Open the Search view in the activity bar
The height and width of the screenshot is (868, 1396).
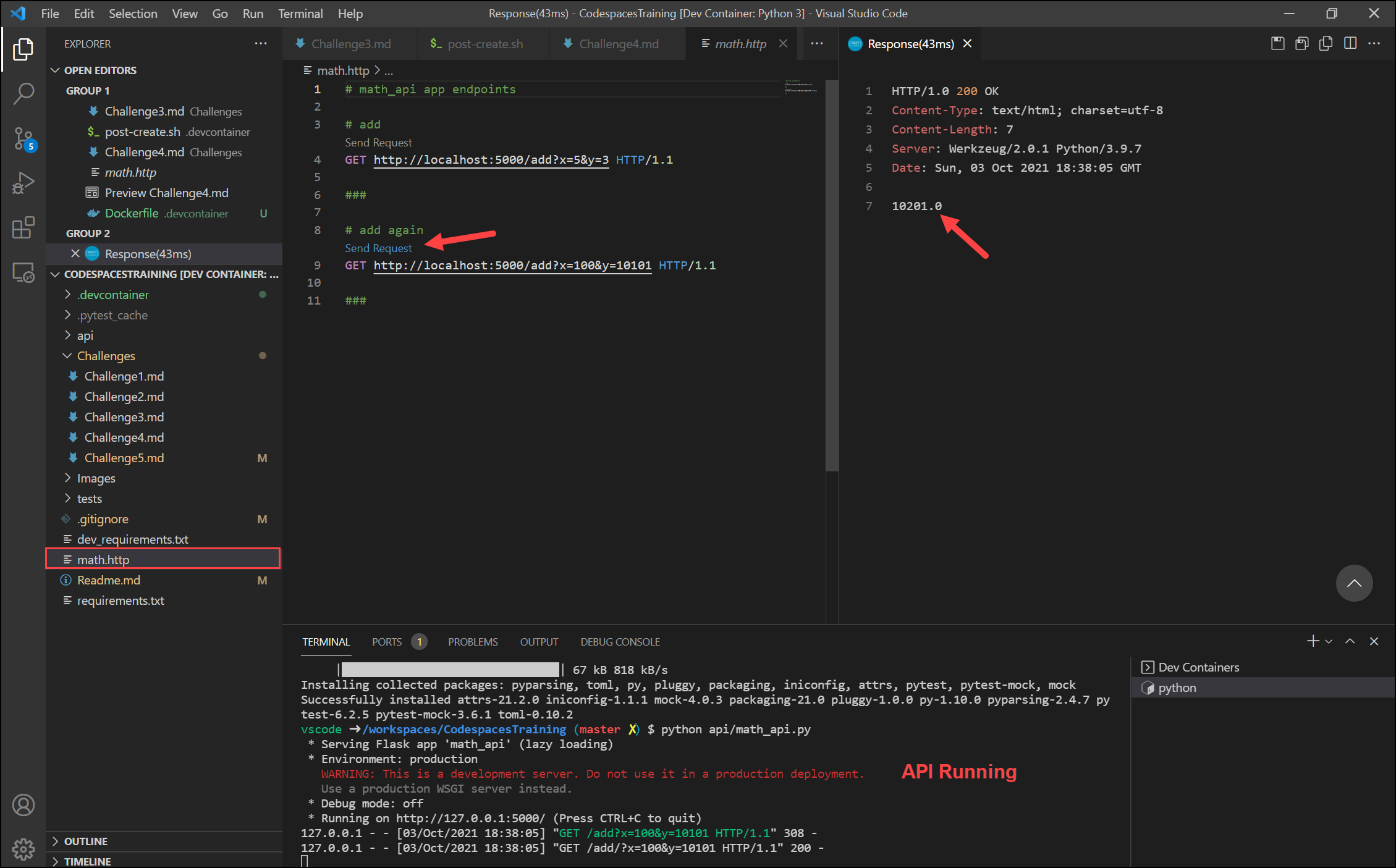[23, 94]
